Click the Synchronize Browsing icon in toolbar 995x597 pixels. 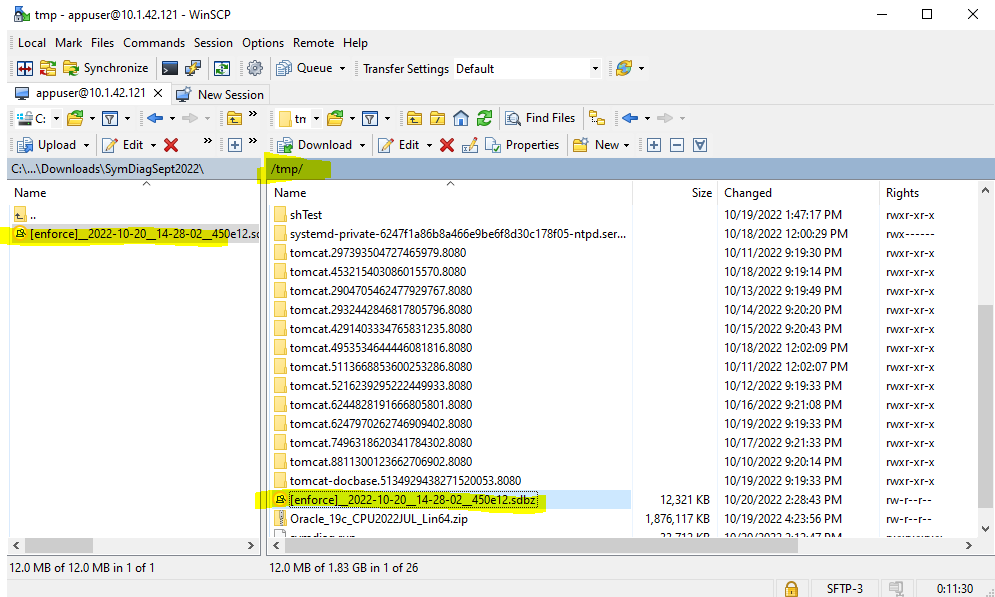[x=48, y=68]
